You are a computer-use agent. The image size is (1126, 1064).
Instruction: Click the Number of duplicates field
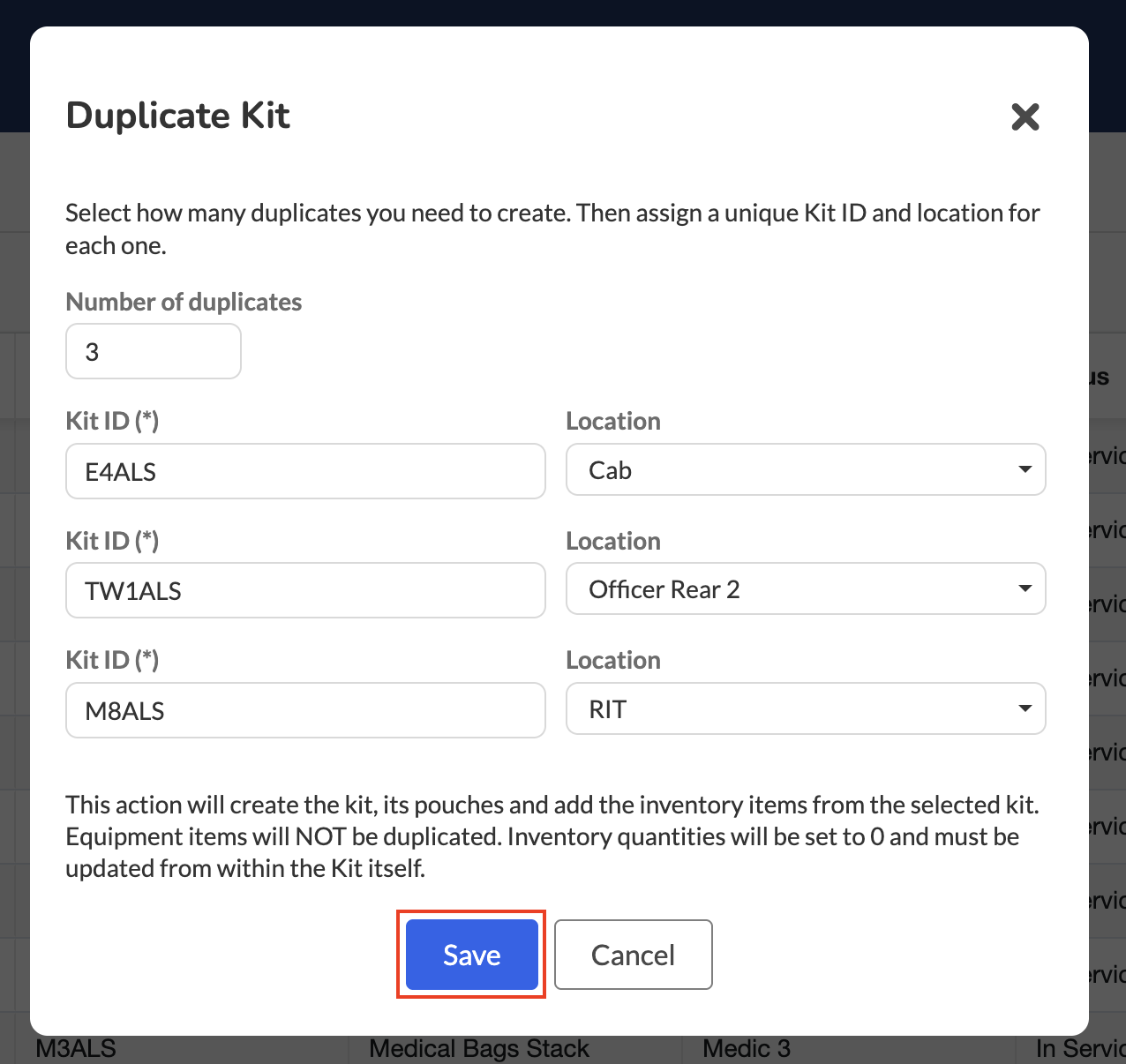coord(154,351)
